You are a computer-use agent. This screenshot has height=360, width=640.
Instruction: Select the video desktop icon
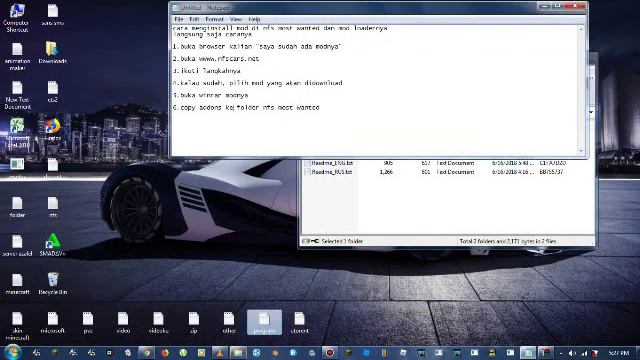tap(123, 322)
